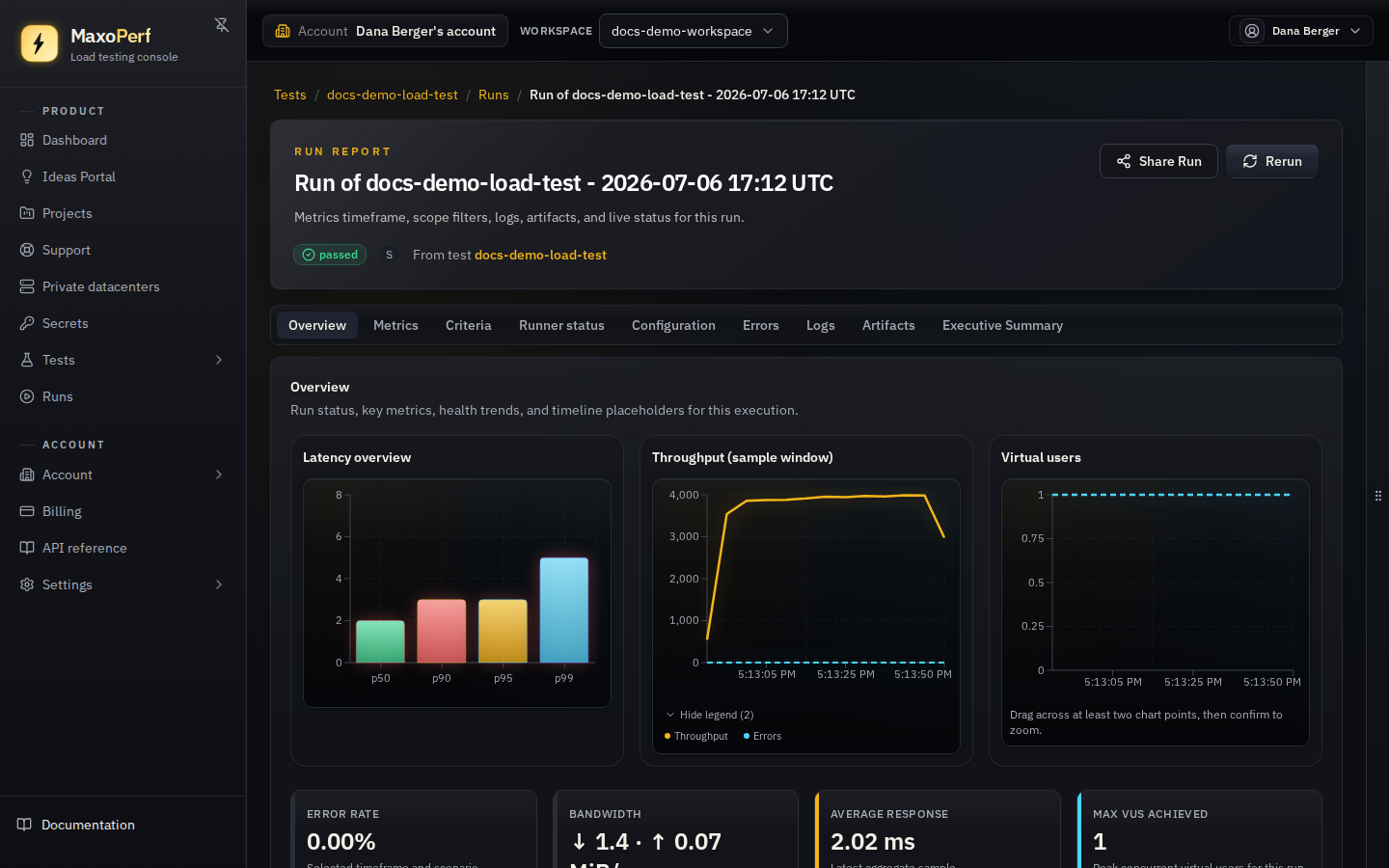Click the Billing card icon

point(27,511)
